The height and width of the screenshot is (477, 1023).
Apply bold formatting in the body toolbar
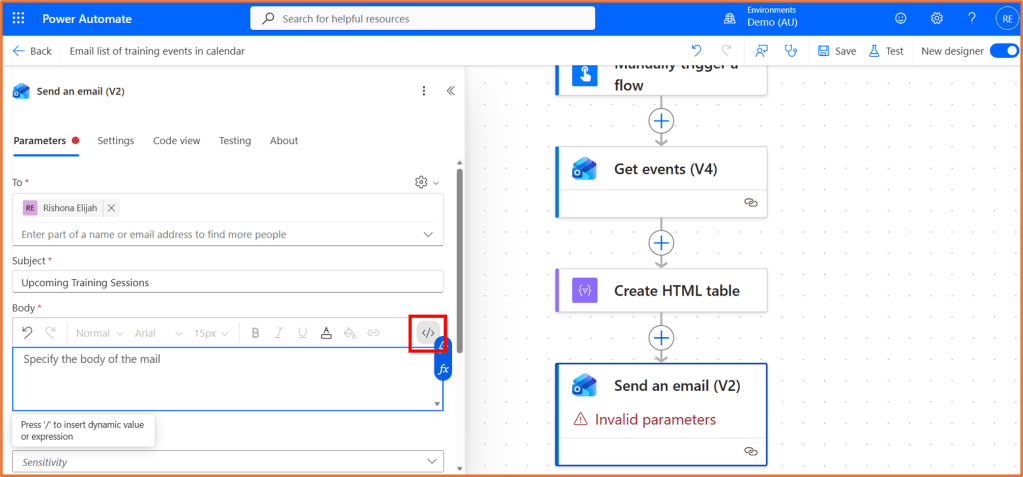click(x=256, y=333)
